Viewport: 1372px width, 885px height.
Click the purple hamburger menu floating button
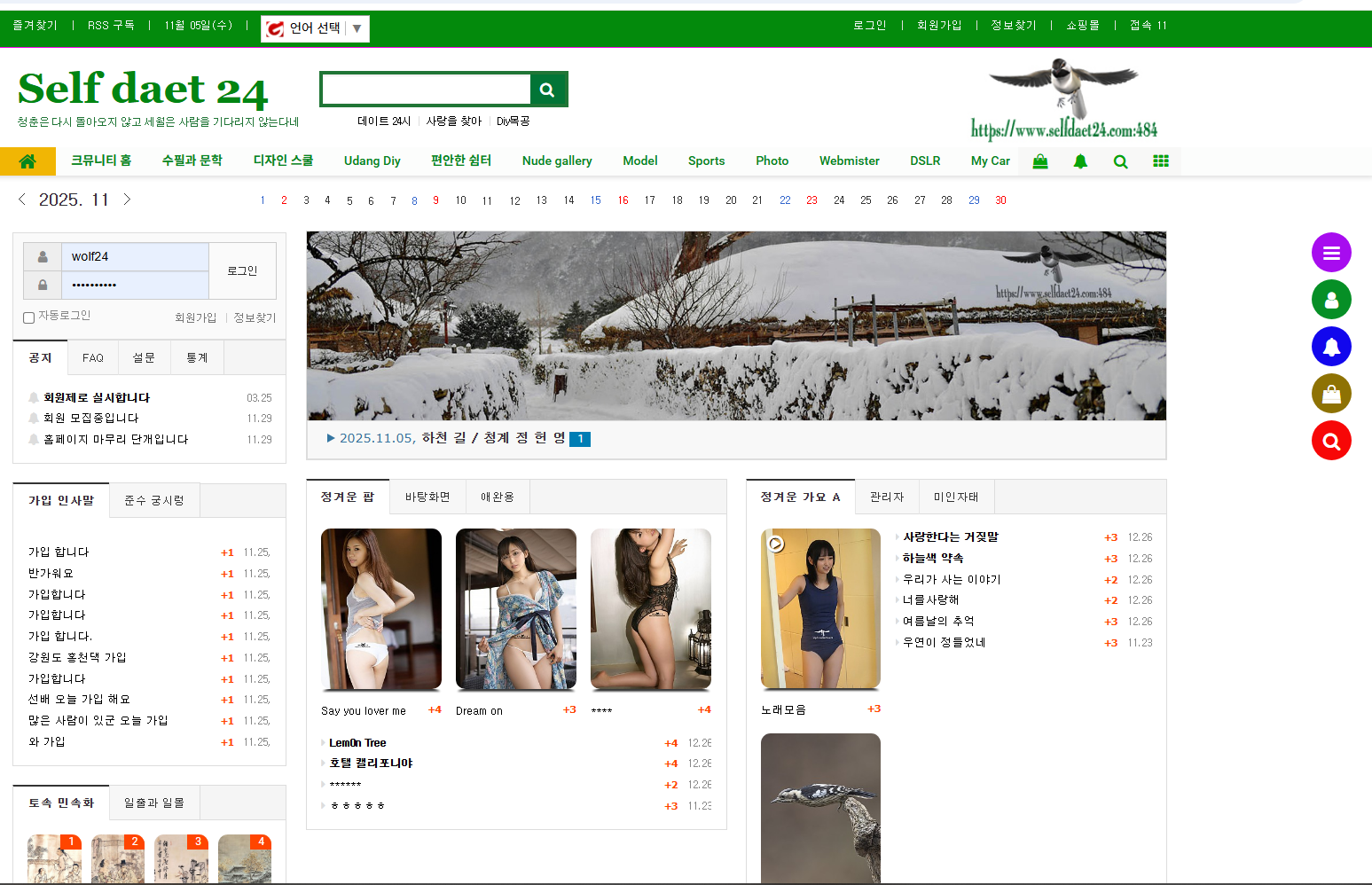pos(1330,253)
